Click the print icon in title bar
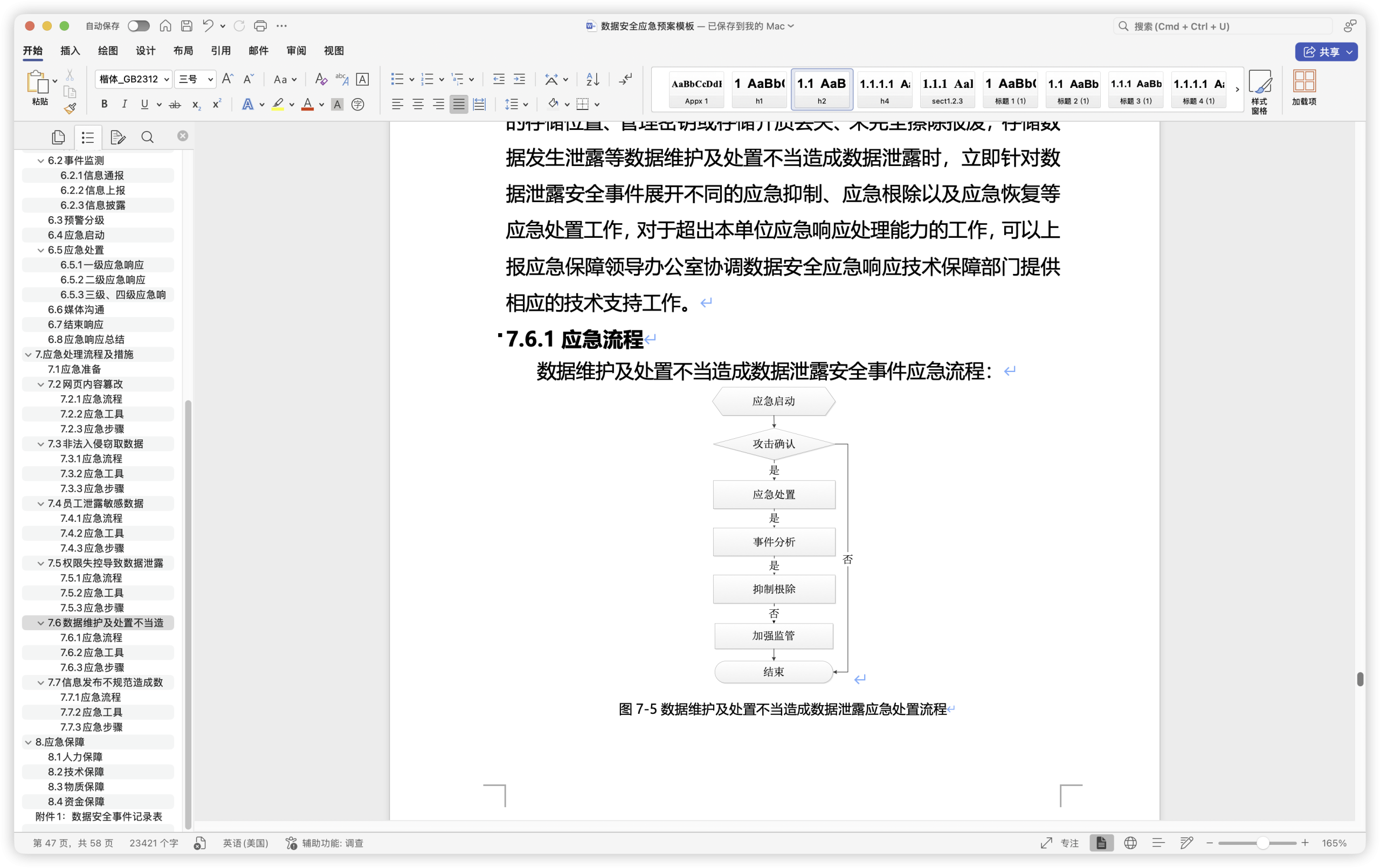The image size is (1380, 868). pyautogui.click(x=260, y=26)
